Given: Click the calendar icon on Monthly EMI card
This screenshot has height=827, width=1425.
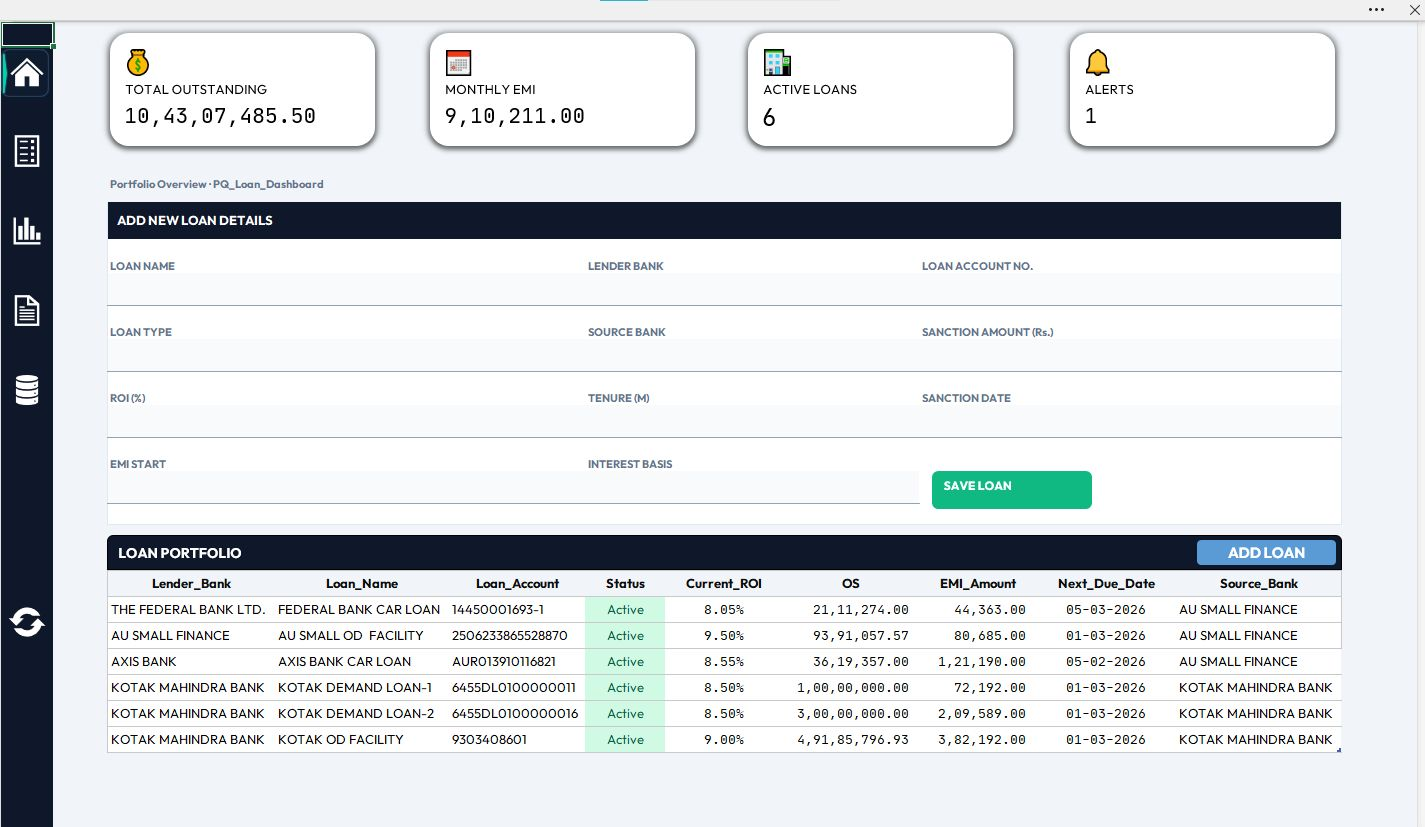Looking at the screenshot, I should (458, 62).
